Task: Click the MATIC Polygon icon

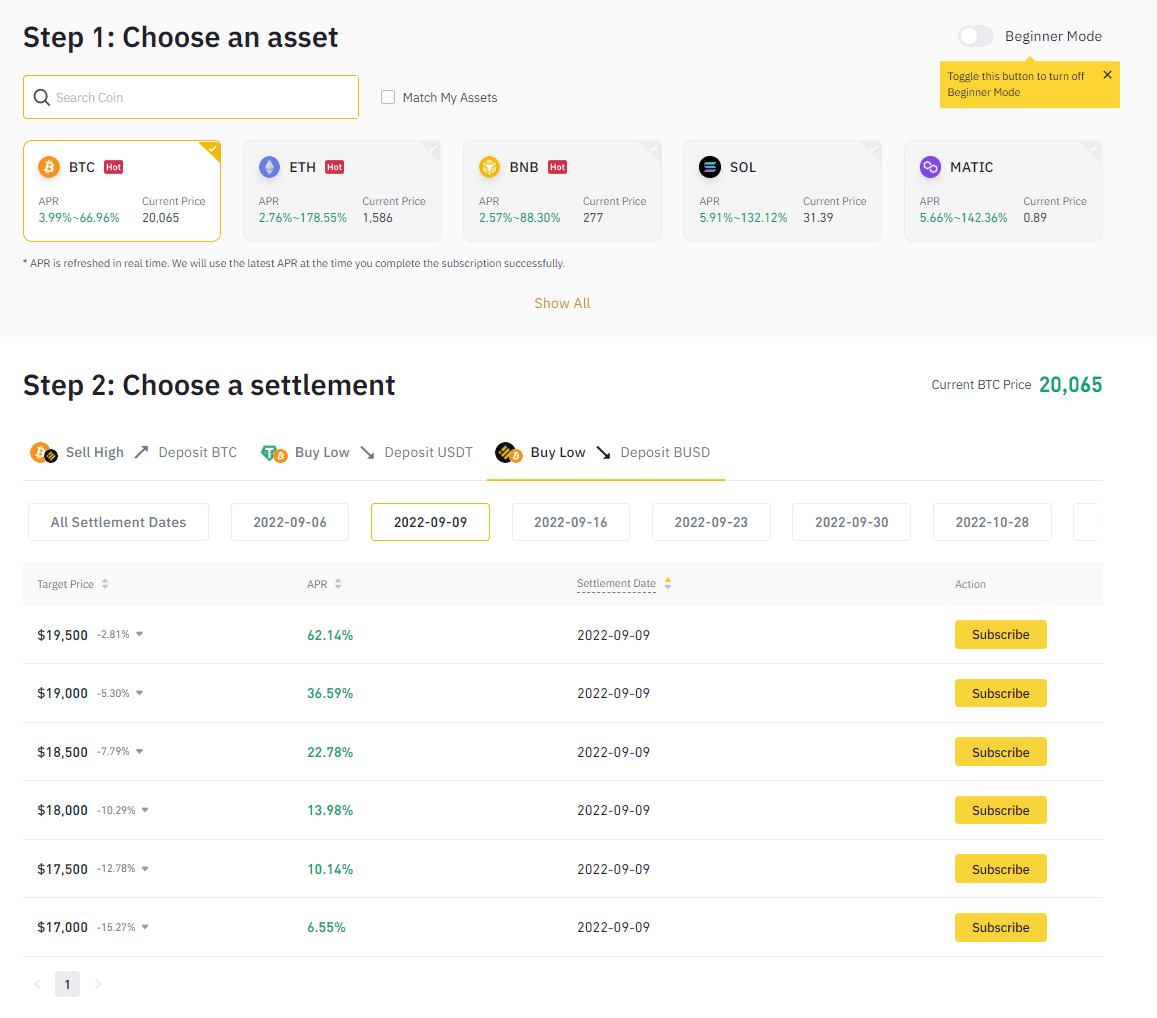Action: pos(930,167)
